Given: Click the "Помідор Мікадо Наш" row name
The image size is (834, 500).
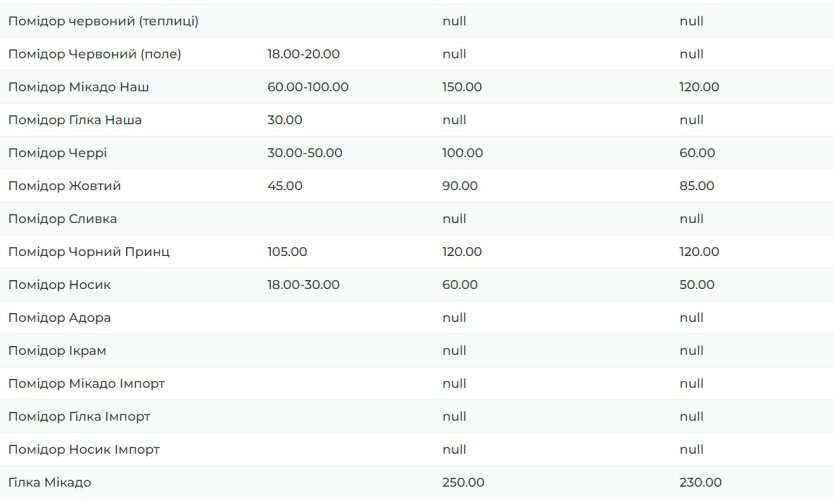Looking at the screenshot, I should point(79,87).
